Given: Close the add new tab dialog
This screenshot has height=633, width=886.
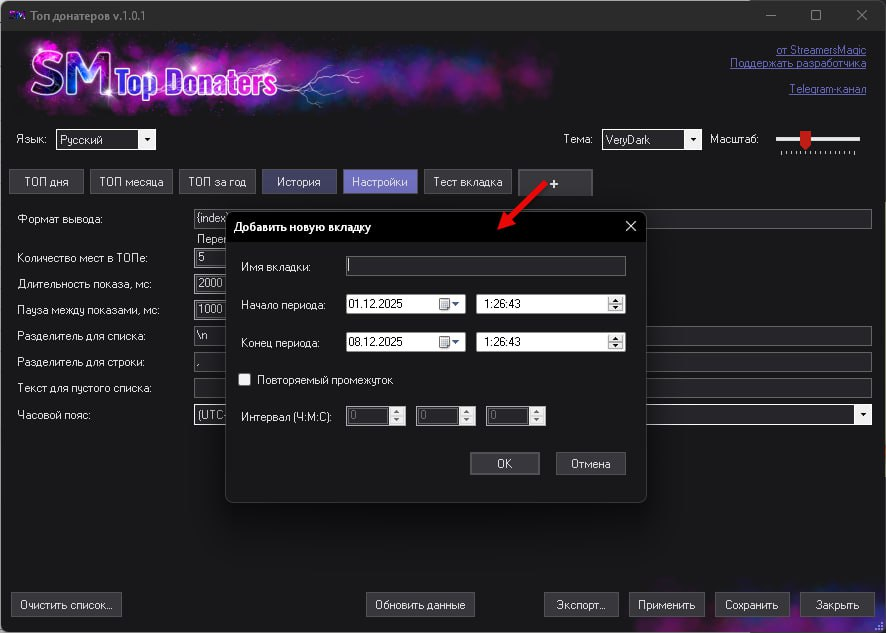Looking at the screenshot, I should [x=630, y=227].
